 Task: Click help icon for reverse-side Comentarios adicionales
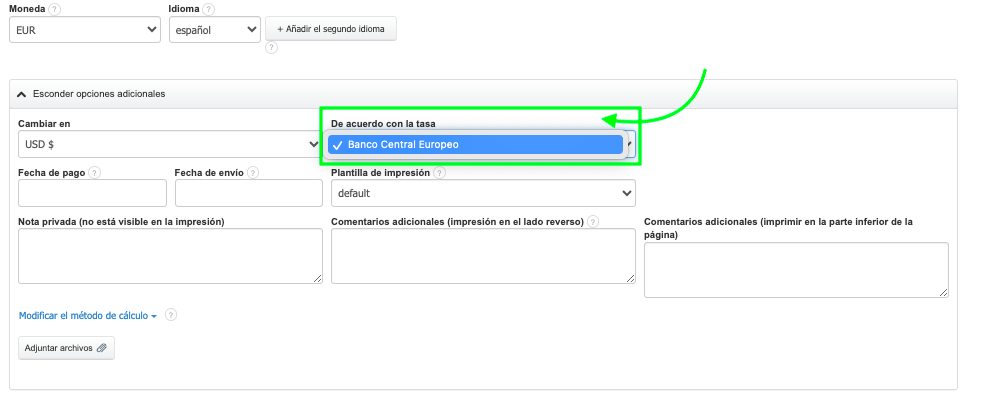click(593, 221)
